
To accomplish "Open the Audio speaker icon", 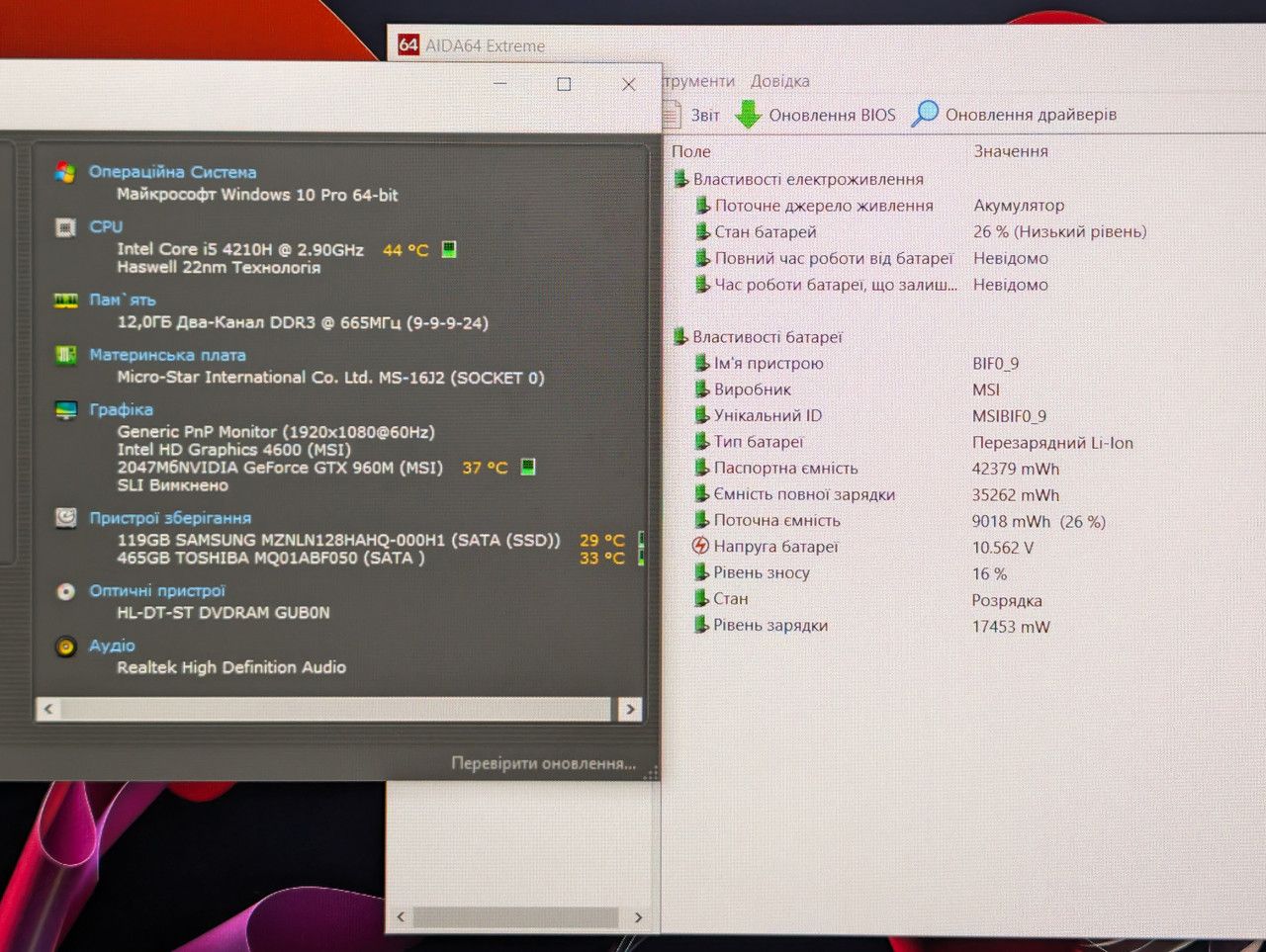I will [x=65, y=647].
